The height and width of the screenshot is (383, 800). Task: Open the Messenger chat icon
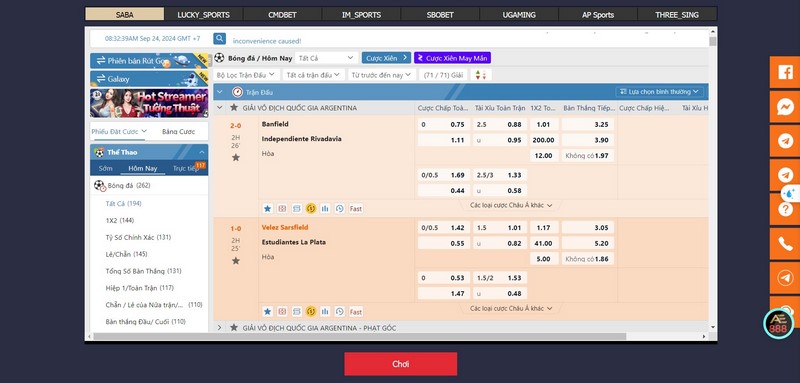[x=785, y=107]
